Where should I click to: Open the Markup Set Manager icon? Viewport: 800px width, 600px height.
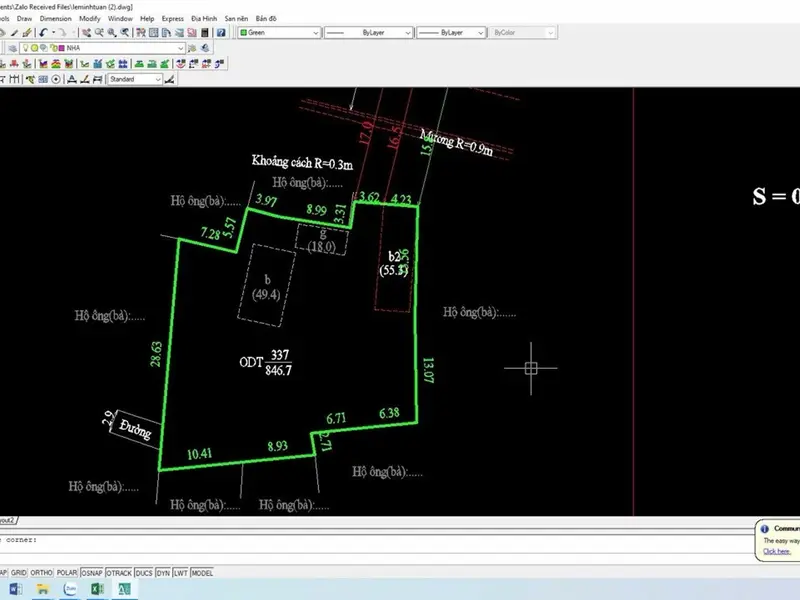[x=192, y=32]
